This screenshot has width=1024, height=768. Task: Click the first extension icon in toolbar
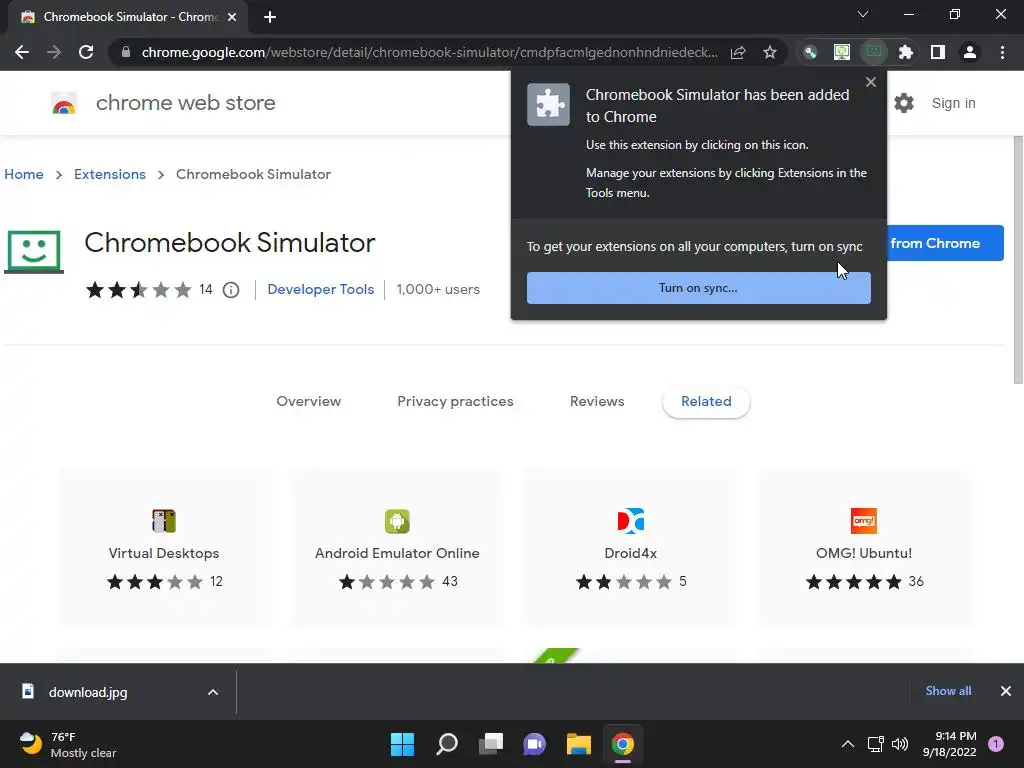point(810,52)
